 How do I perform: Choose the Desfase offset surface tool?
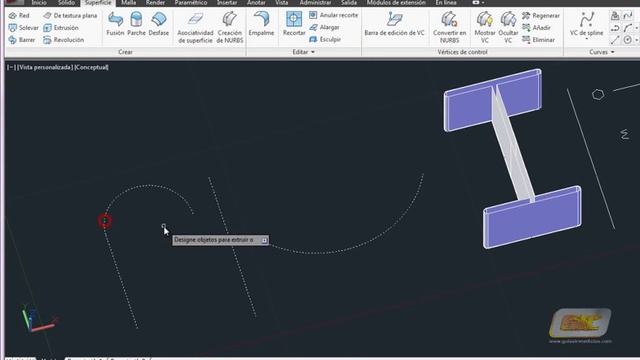[x=158, y=24]
